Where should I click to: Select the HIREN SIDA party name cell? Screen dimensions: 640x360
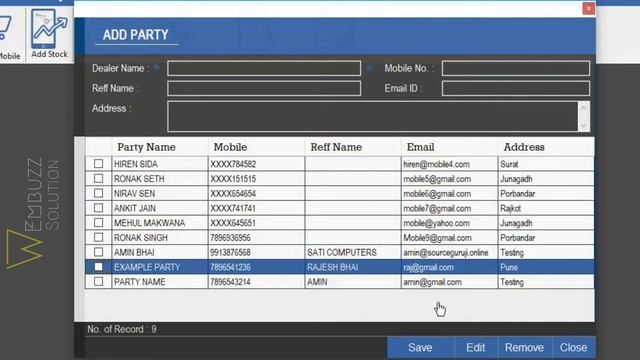point(160,164)
